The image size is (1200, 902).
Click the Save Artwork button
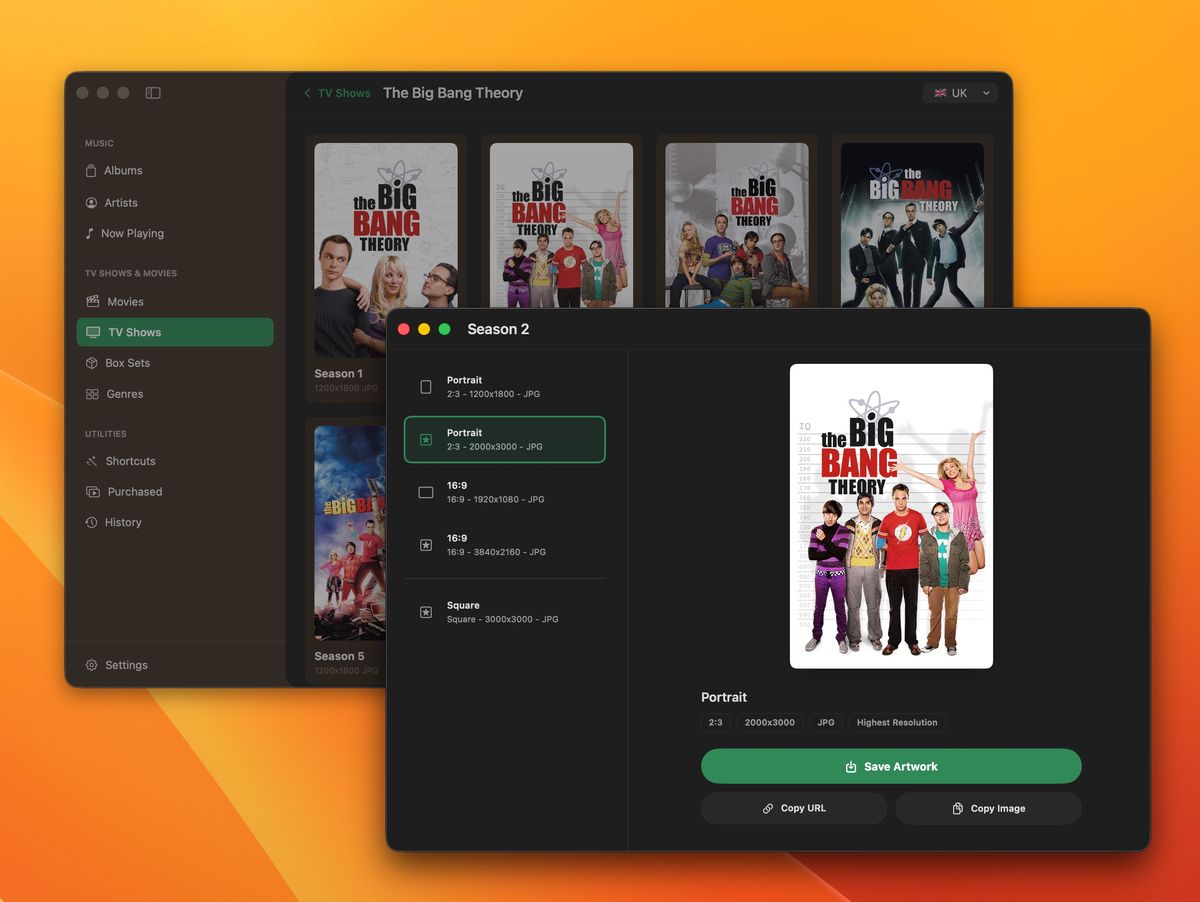(891, 767)
